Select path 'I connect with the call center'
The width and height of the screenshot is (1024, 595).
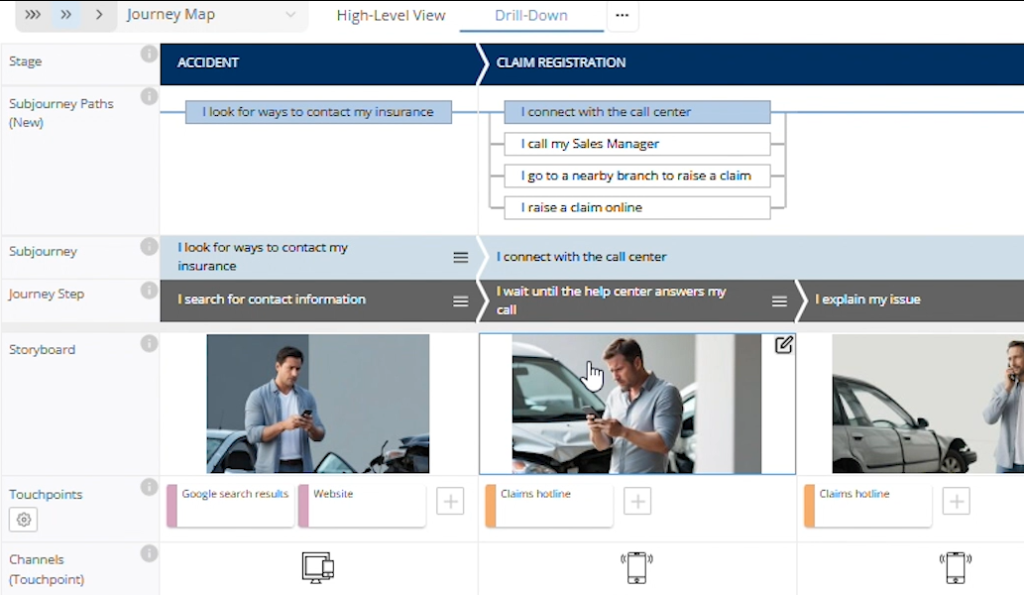(x=637, y=112)
